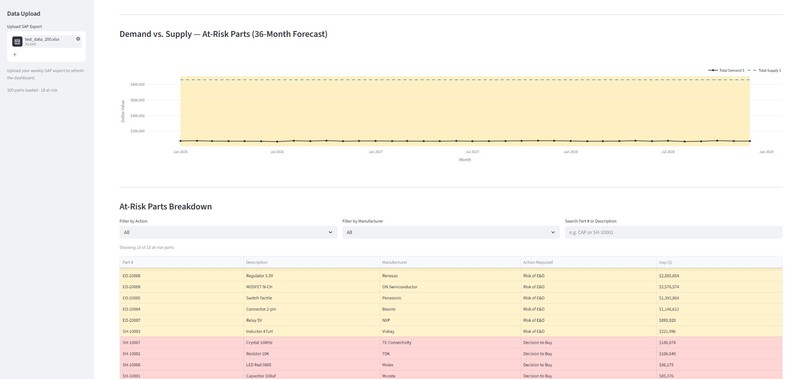
Task: Click the MOSFET N-CH description cell
Action: coord(312,287)
